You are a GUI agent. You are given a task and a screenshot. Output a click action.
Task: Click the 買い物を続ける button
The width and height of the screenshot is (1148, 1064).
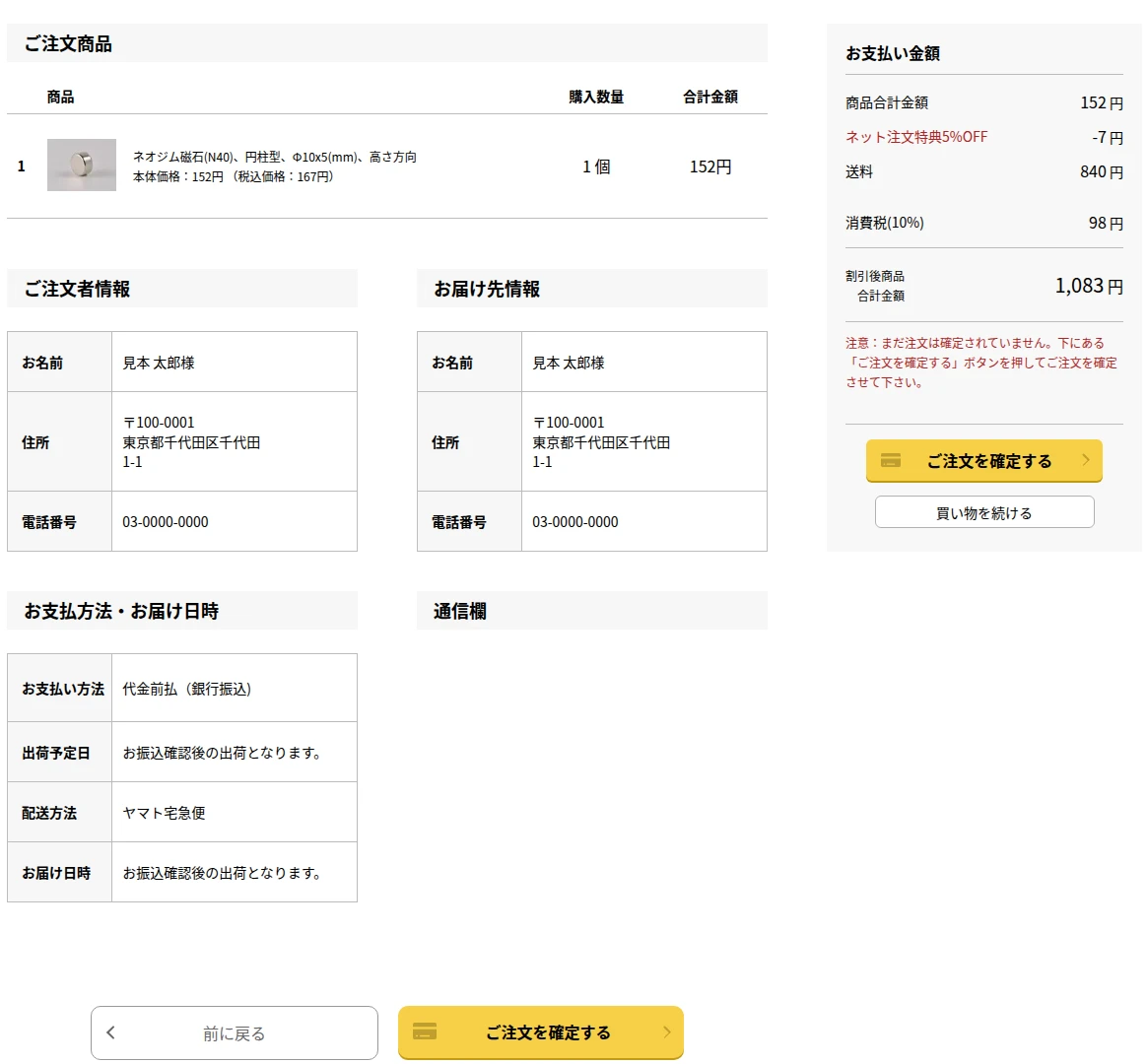click(x=984, y=512)
